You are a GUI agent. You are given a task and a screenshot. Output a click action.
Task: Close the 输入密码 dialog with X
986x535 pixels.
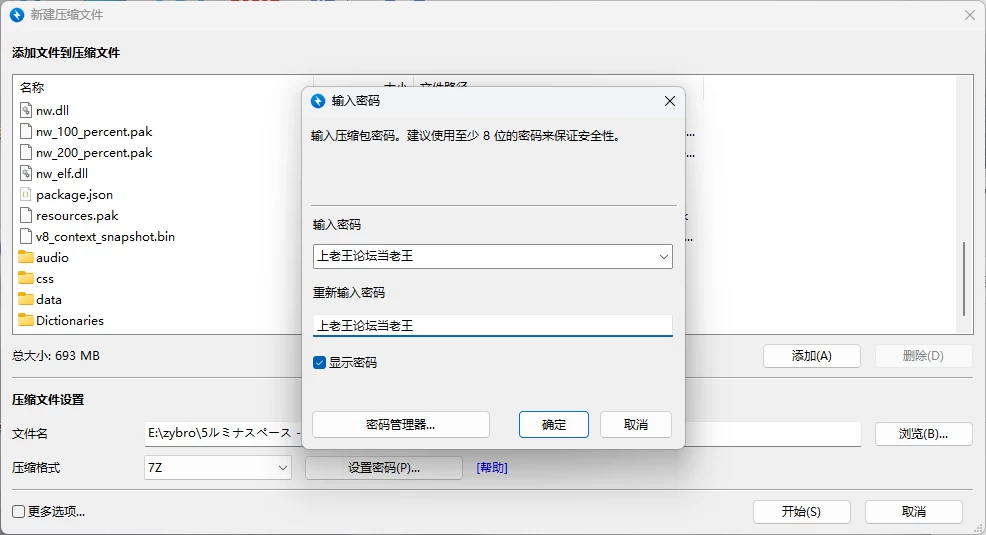click(670, 101)
